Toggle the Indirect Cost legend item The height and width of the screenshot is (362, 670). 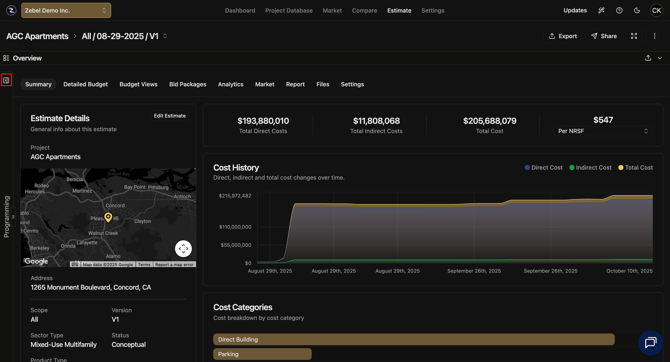point(590,168)
